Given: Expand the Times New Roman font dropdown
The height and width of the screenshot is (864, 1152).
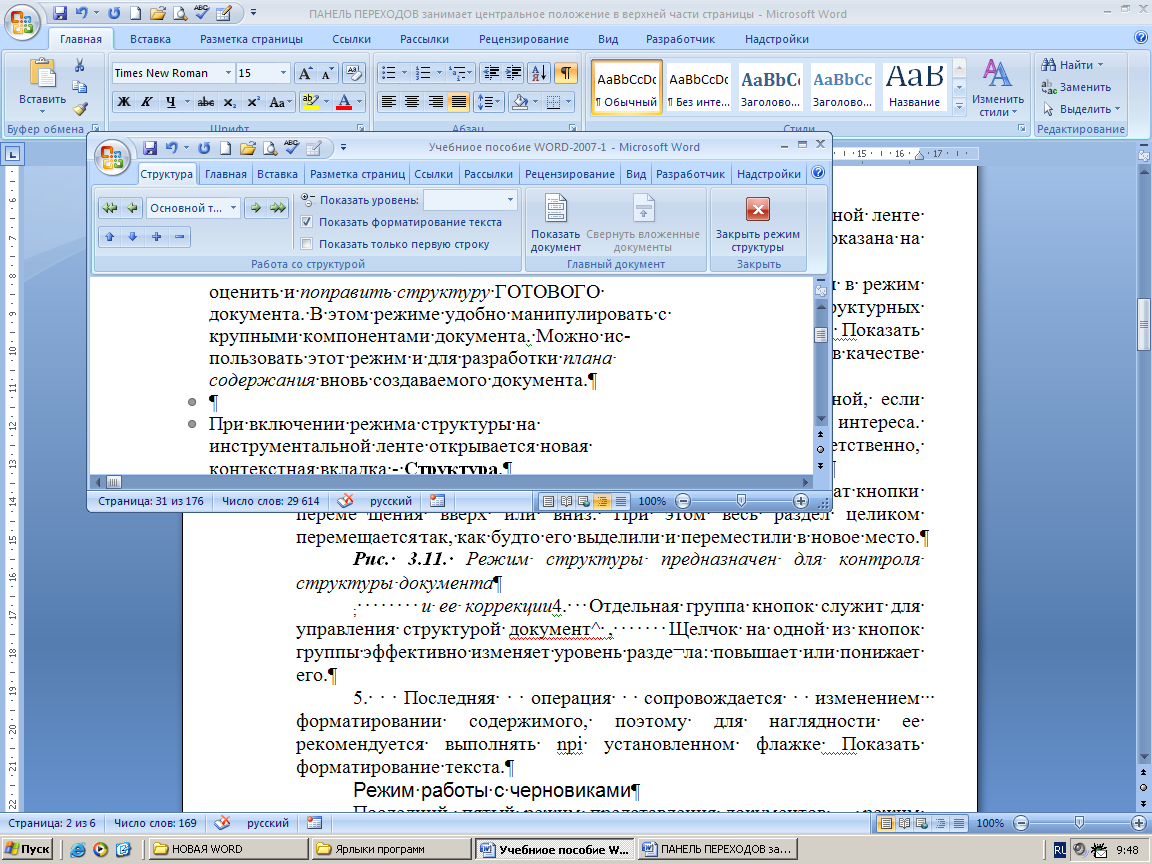Looking at the screenshot, I should pyautogui.click(x=228, y=73).
